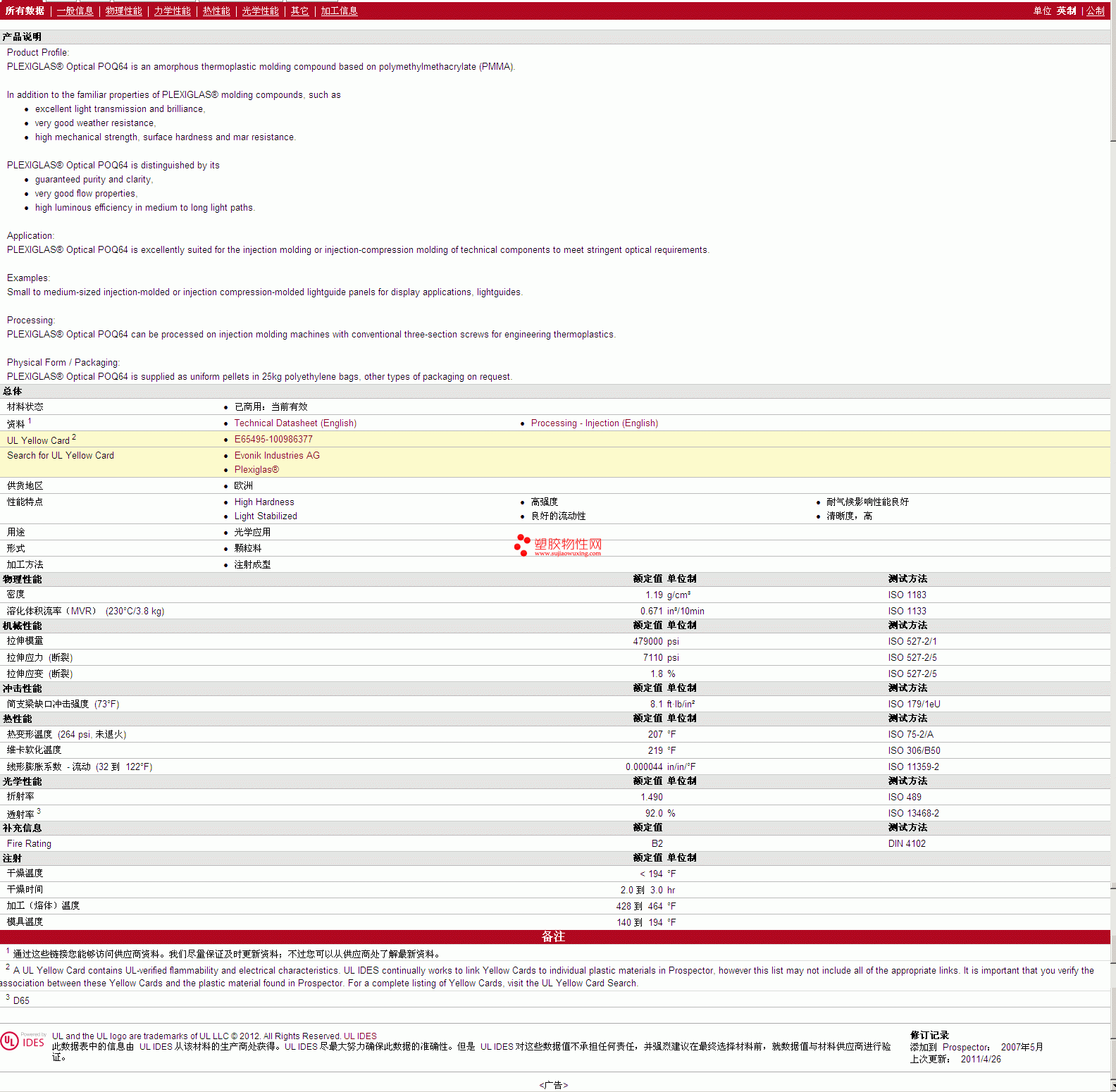Go to the 力学性能 tab
The image size is (1116, 1092).
click(x=173, y=11)
